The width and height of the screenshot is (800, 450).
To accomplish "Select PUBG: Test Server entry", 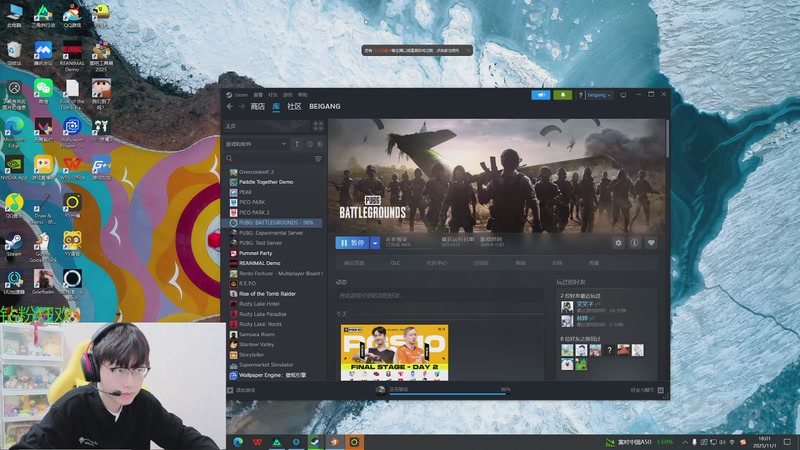I will click(x=260, y=243).
